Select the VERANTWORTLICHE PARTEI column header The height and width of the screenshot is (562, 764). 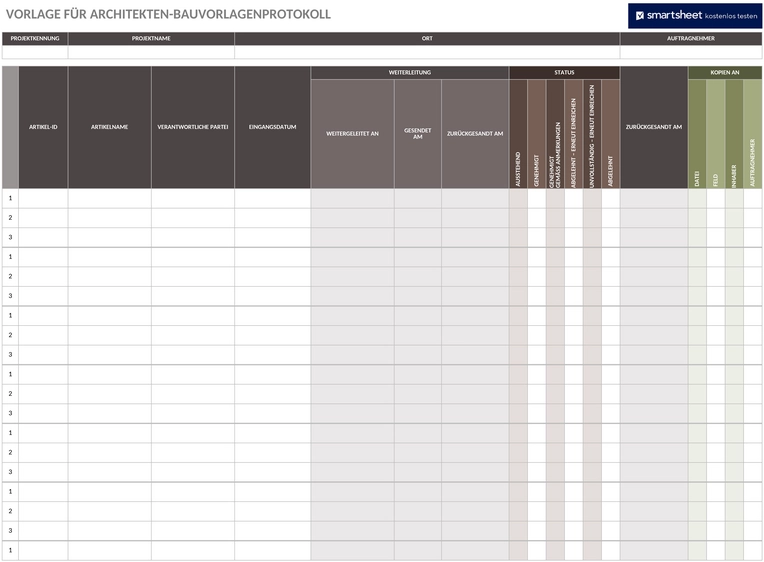[x=193, y=127]
